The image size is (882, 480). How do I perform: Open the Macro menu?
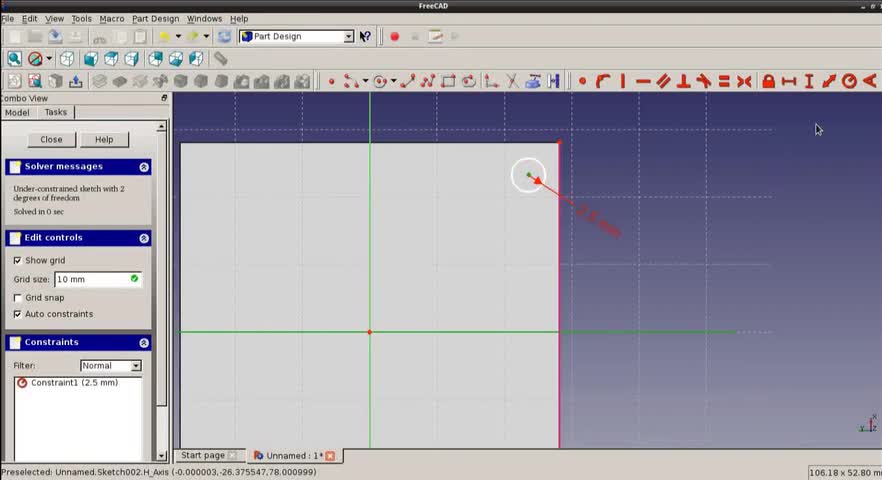111,19
